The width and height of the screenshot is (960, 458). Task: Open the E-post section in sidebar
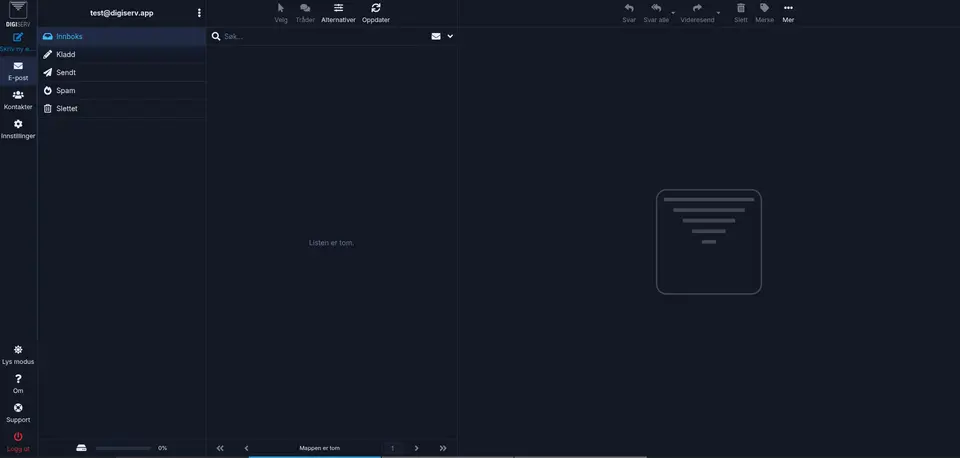click(x=18, y=71)
